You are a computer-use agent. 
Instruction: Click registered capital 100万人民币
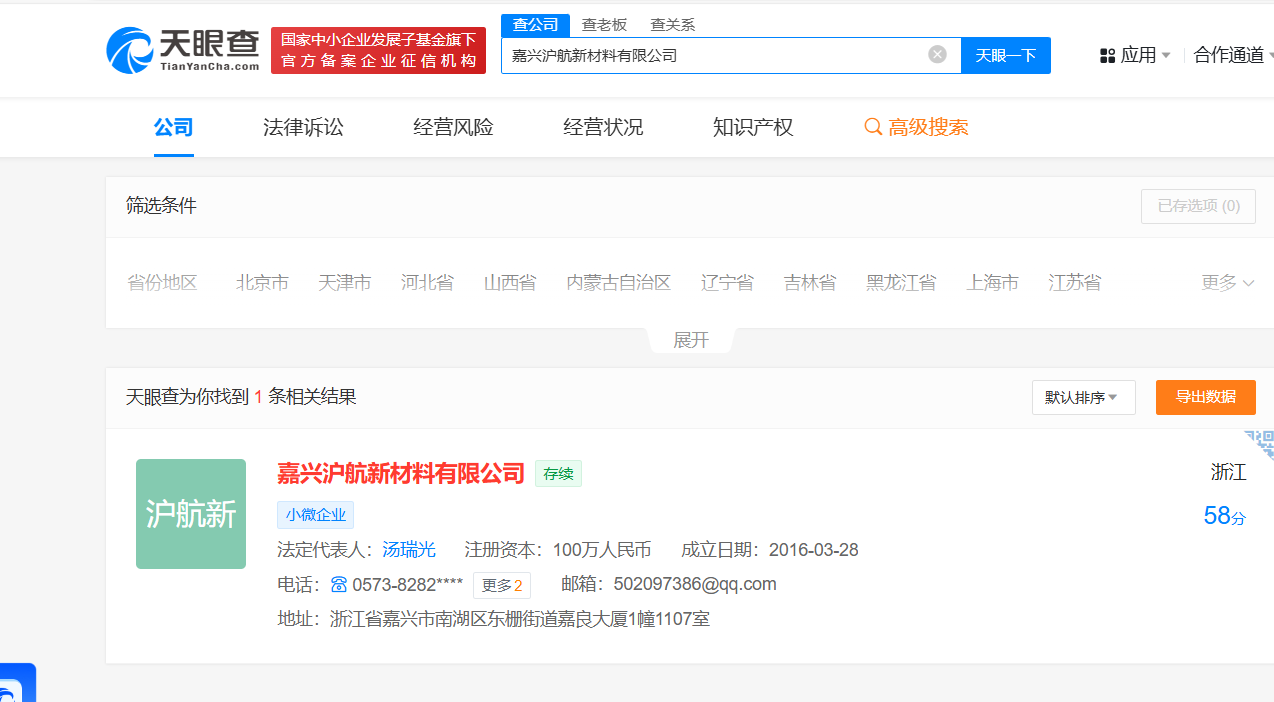pyautogui.click(x=602, y=550)
